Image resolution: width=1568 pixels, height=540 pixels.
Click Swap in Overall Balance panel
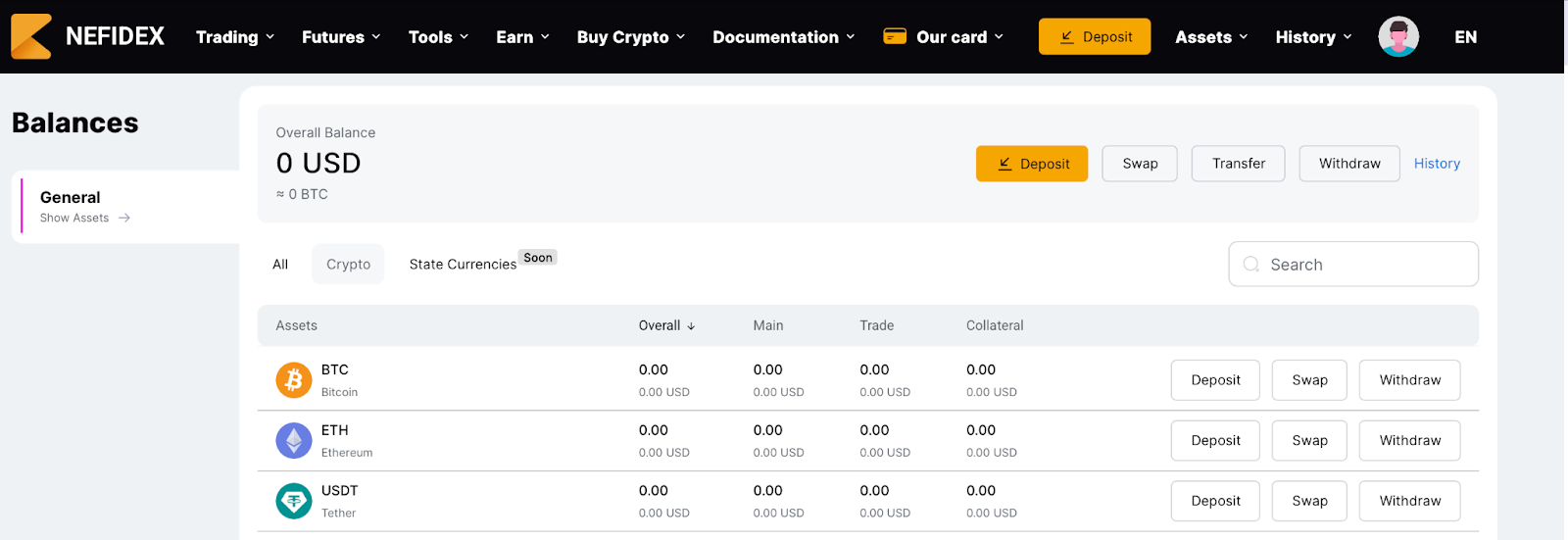(1140, 164)
